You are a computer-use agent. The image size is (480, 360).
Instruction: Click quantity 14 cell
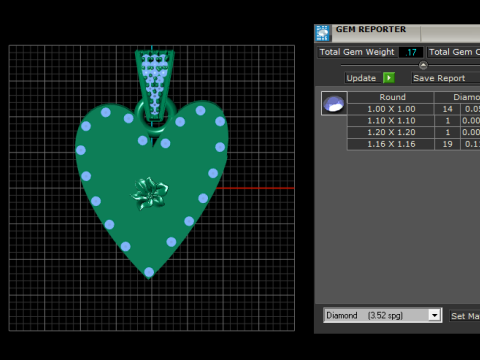point(447,109)
